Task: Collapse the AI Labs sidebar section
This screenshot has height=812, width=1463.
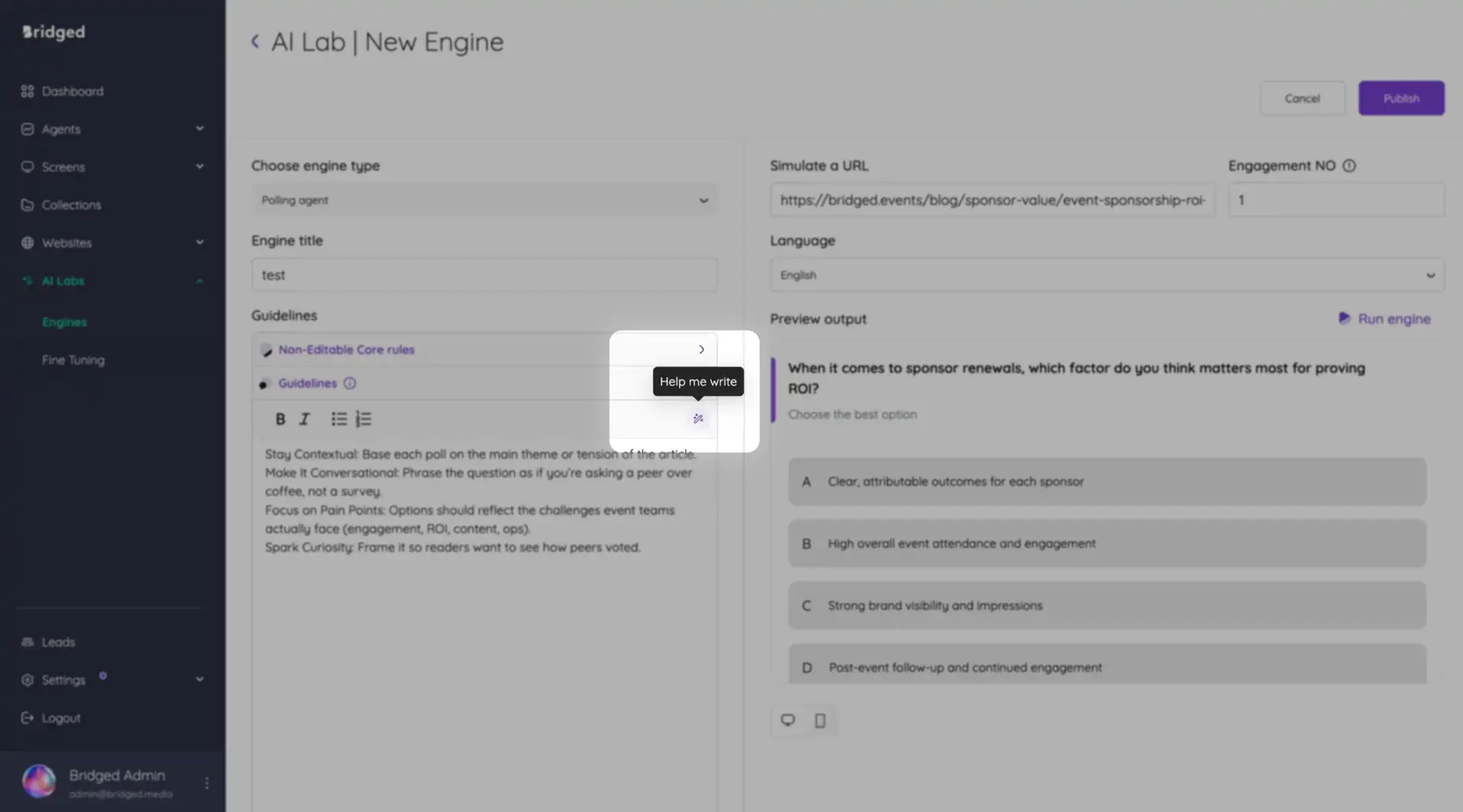Action: [199, 280]
